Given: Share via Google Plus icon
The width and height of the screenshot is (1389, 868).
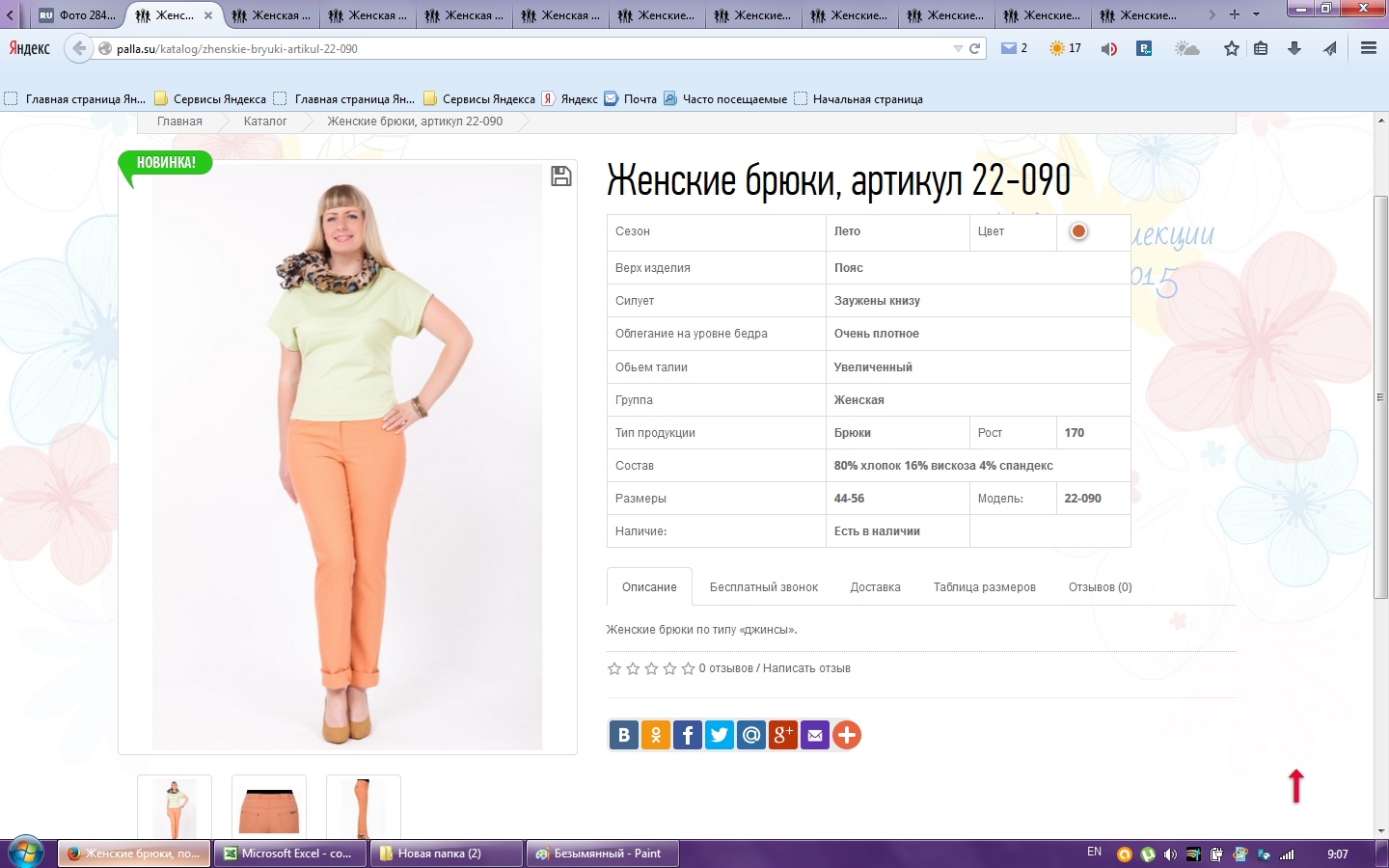Looking at the screenshot, I should pos(782,735).
